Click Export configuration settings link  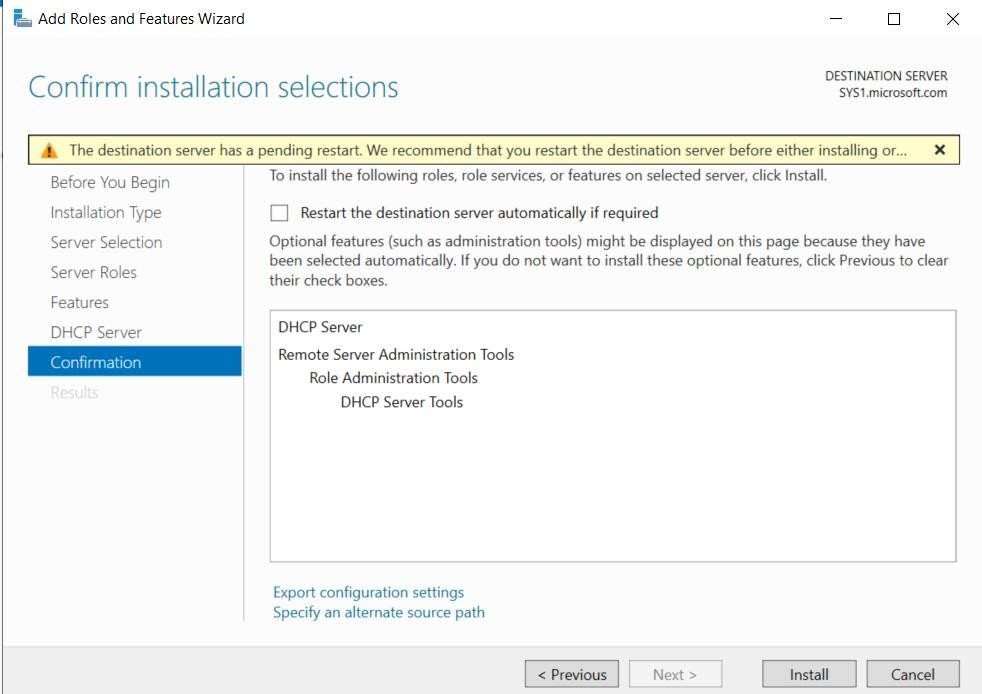click(x=368, y=592)
